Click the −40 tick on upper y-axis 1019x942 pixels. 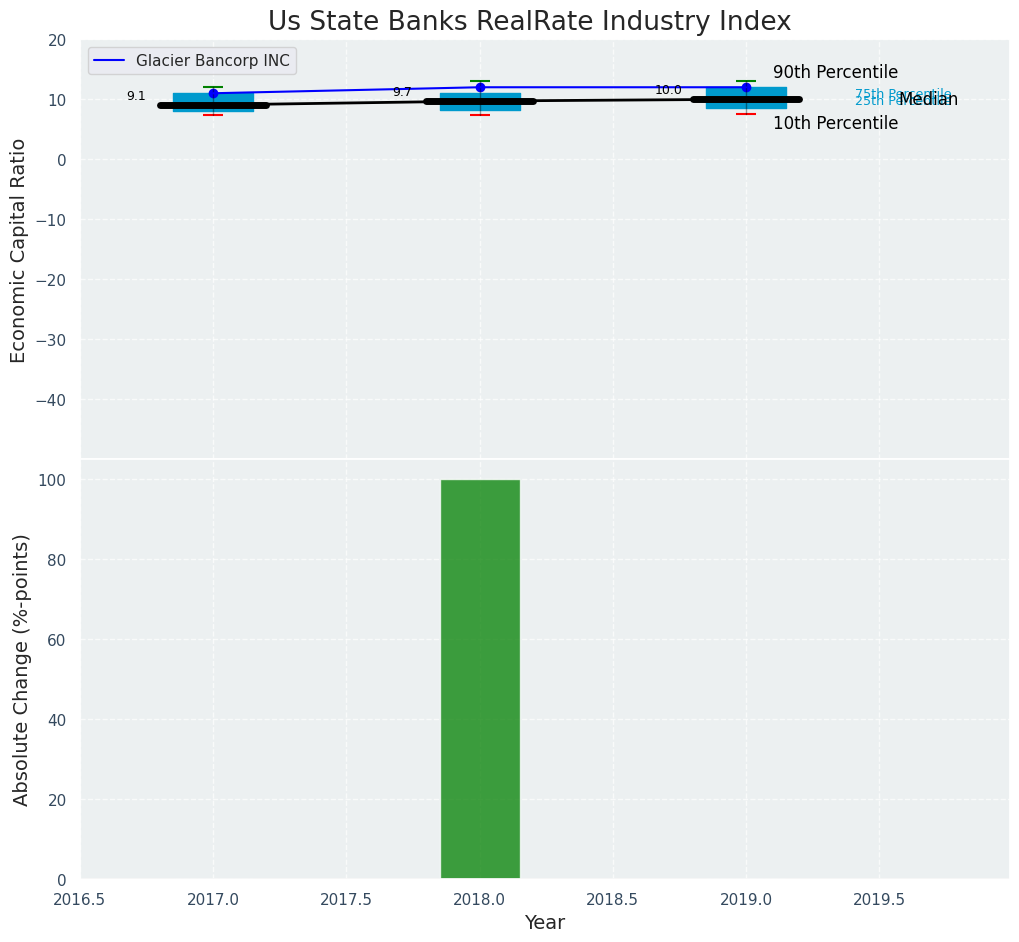tap(49, 400)
